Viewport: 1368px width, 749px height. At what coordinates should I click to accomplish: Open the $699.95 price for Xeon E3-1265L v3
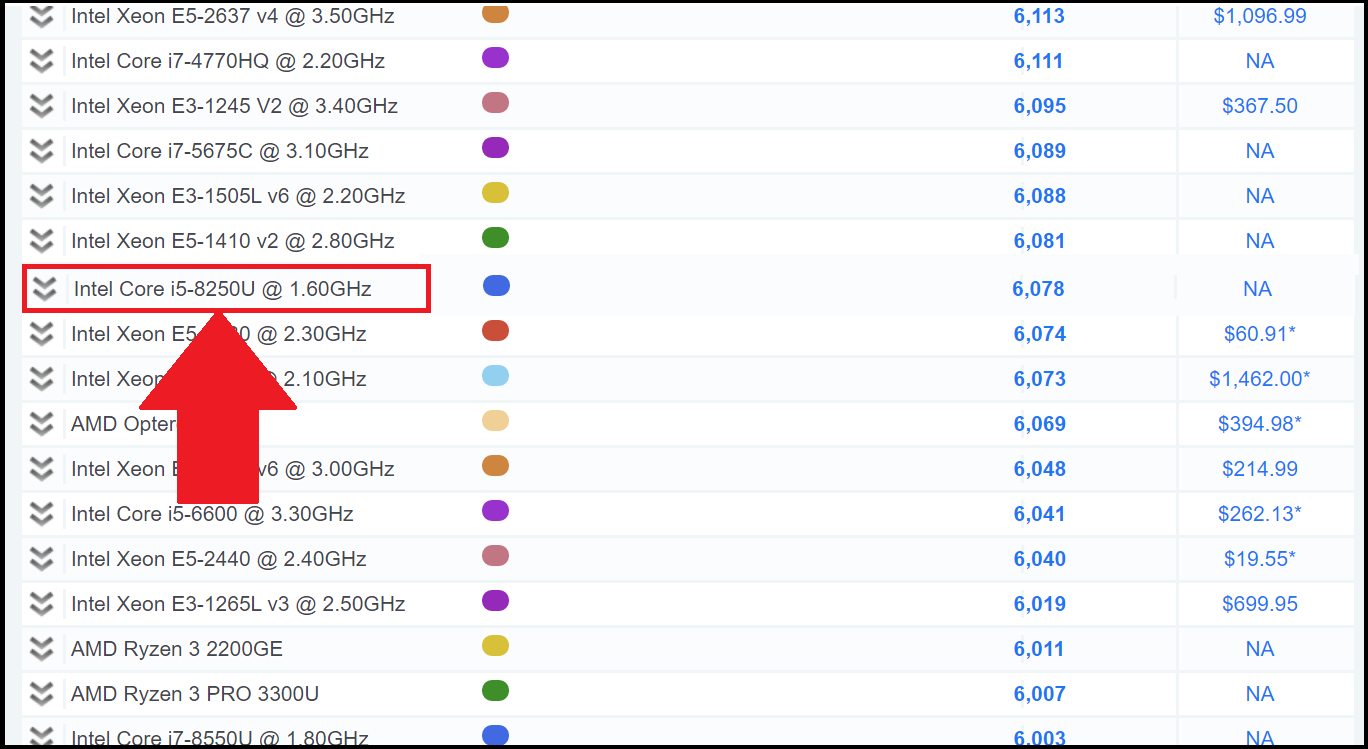tap(1260, 603)
